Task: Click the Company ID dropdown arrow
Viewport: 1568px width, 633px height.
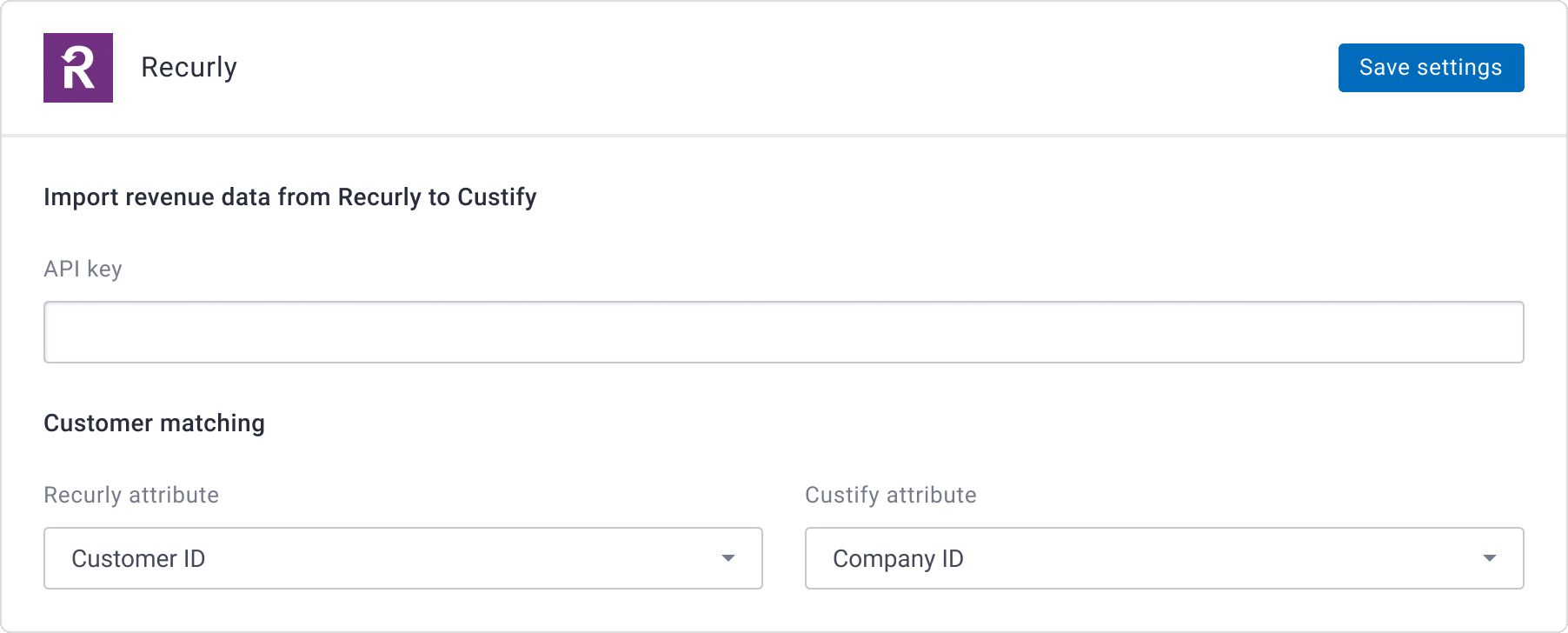Action: tap(1491, 558)
